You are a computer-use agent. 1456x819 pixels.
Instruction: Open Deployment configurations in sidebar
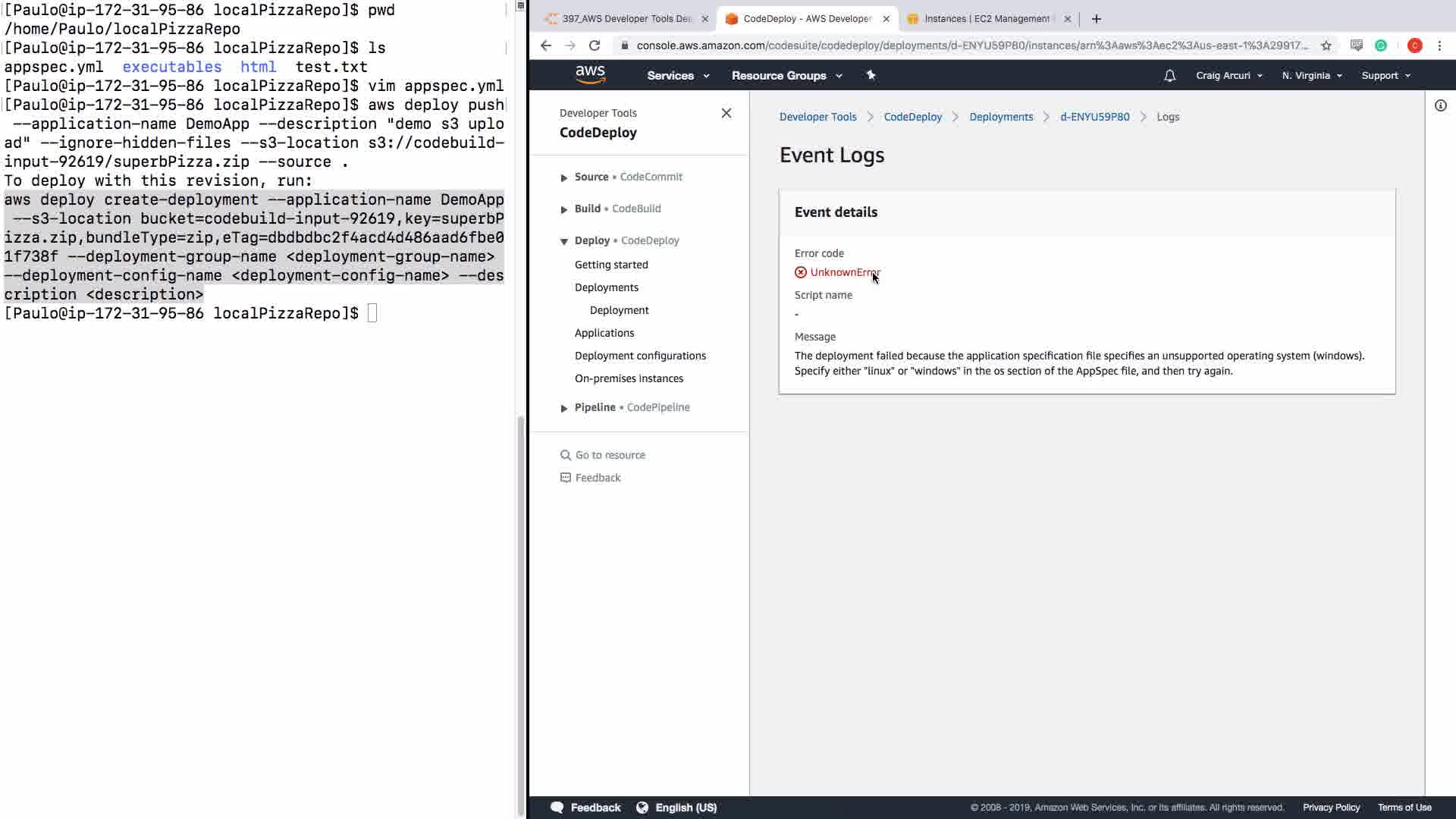(640, 356)
